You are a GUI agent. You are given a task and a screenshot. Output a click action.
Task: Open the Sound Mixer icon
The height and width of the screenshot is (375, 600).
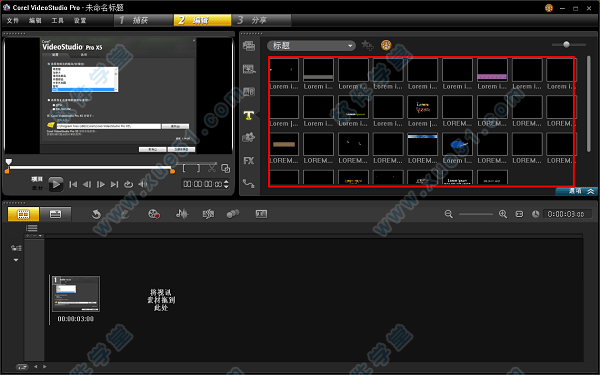coord(182,214)
